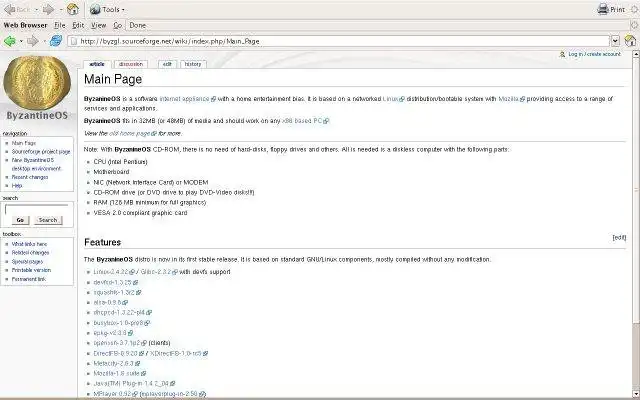Open Related changes toolbox link

[30, 253]
